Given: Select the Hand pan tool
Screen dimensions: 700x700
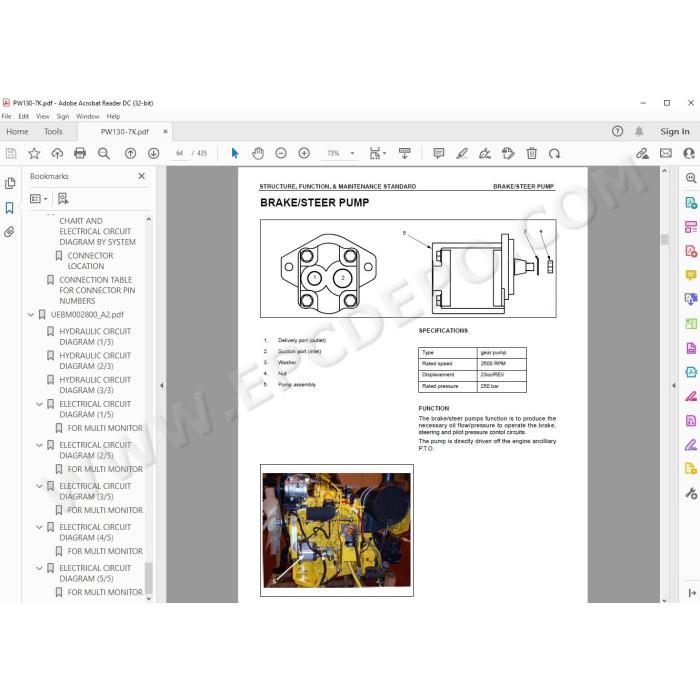Looking at the screenshot, I should tap(258, 154).
